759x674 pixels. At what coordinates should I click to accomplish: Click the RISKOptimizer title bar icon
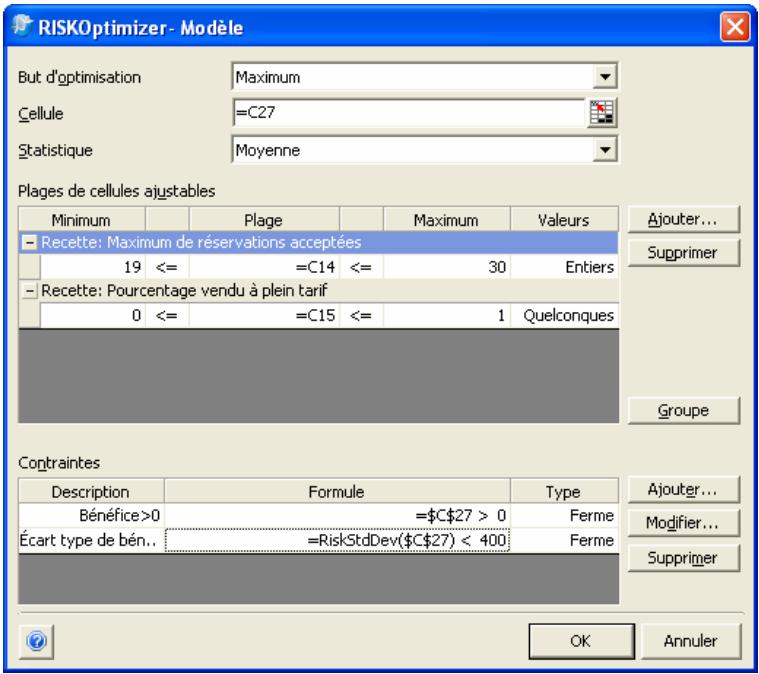pyautogui.click(x=21, y=26)
